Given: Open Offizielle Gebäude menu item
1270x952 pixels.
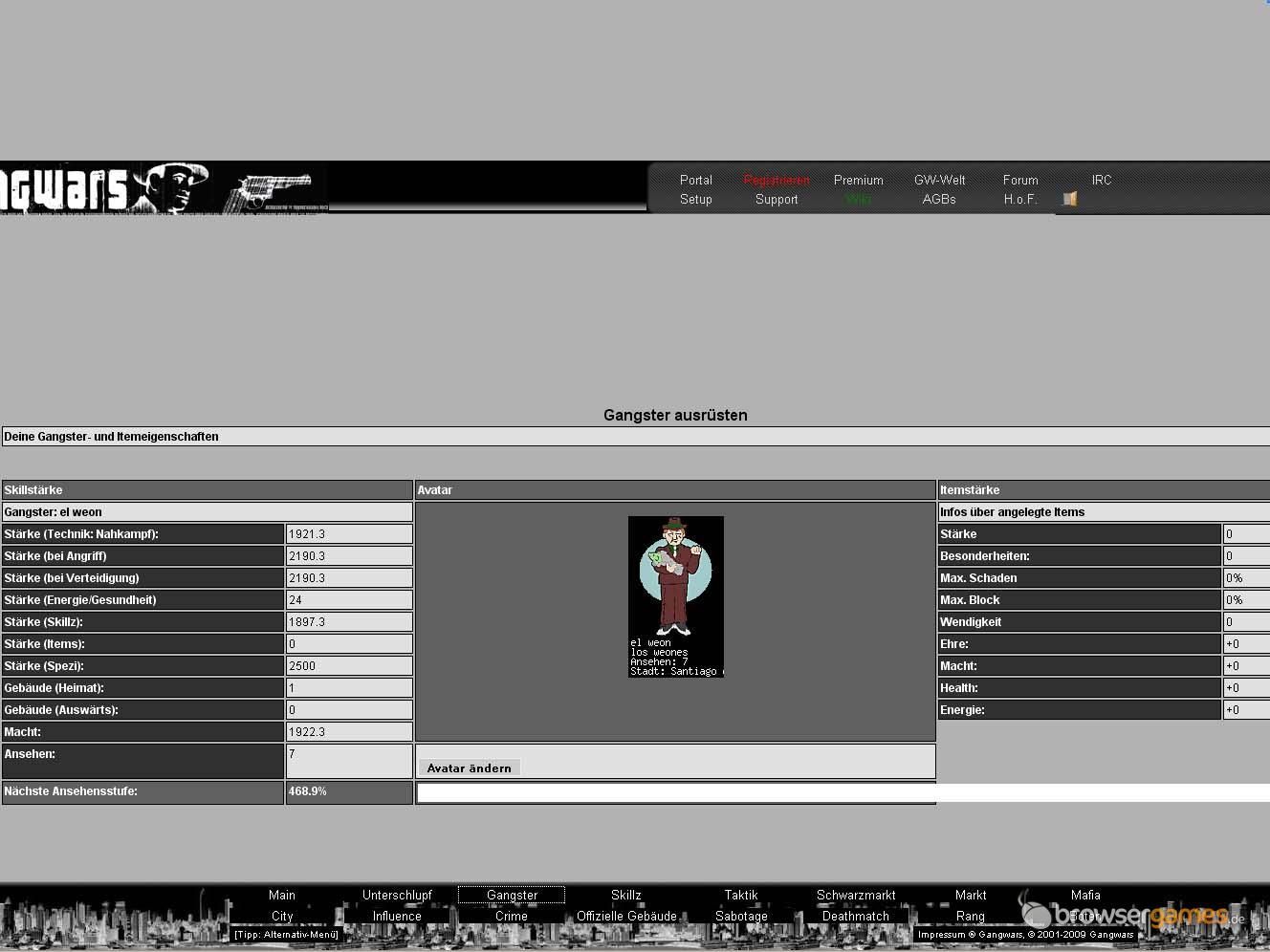Looking at the screenshot, I should (626, 916).
